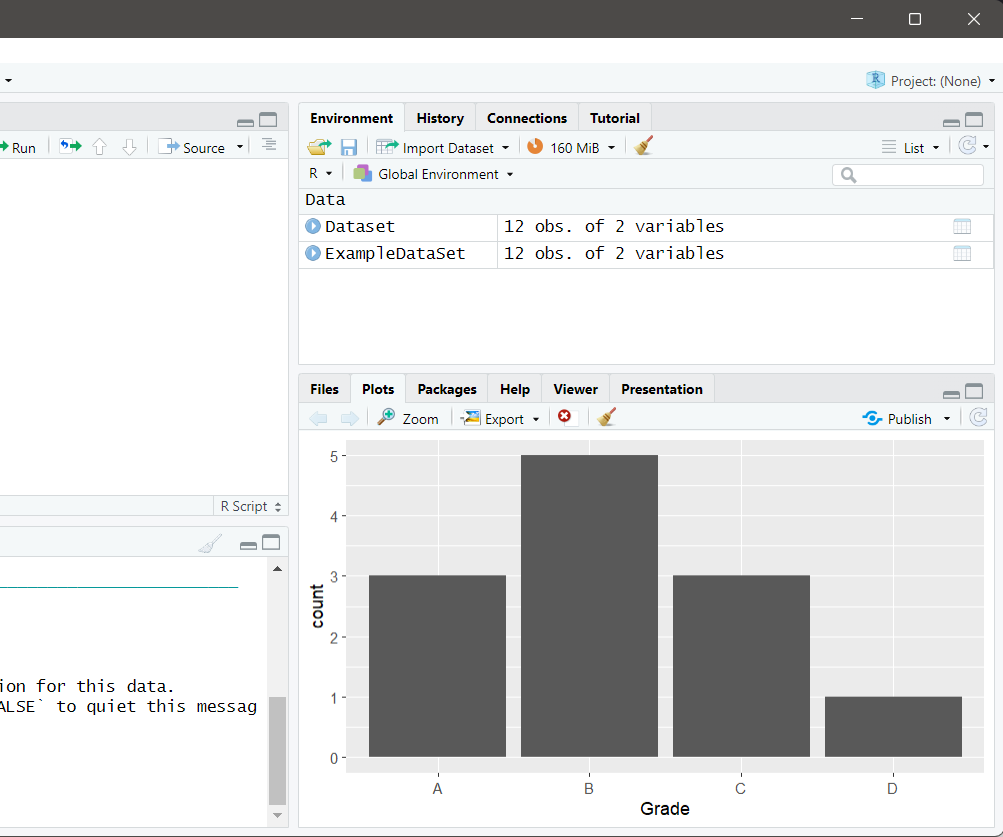Click the Publish button for the plot
The image size is (1003, 837).
[x=905, y=418]
